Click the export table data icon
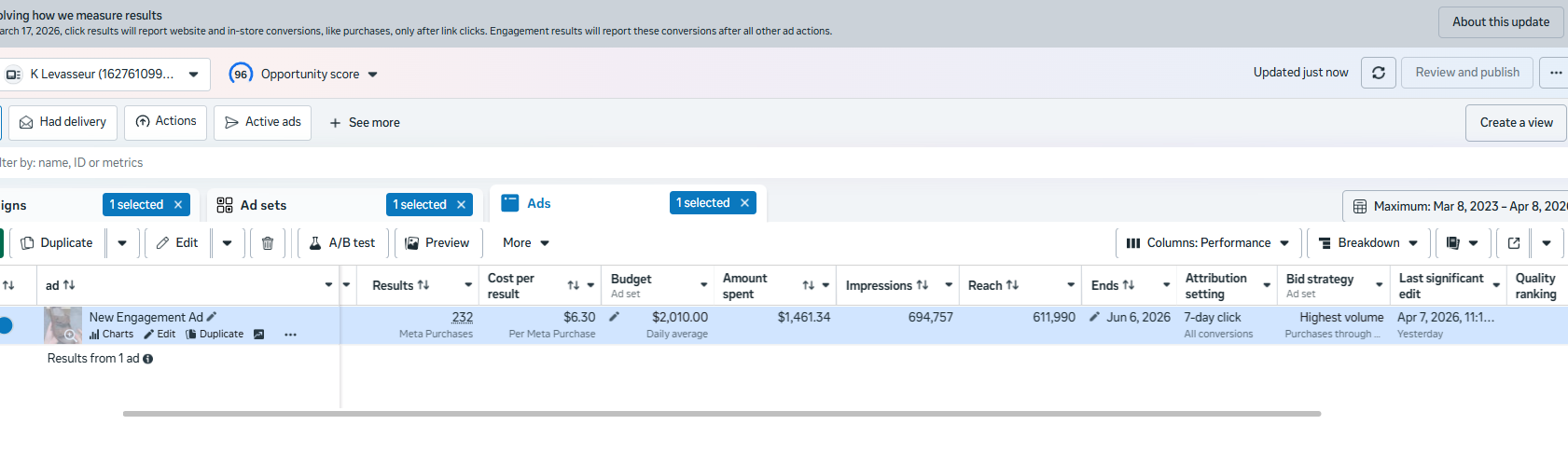The width and height of the screenshot is (1568, 452). tap(1514, 243)
